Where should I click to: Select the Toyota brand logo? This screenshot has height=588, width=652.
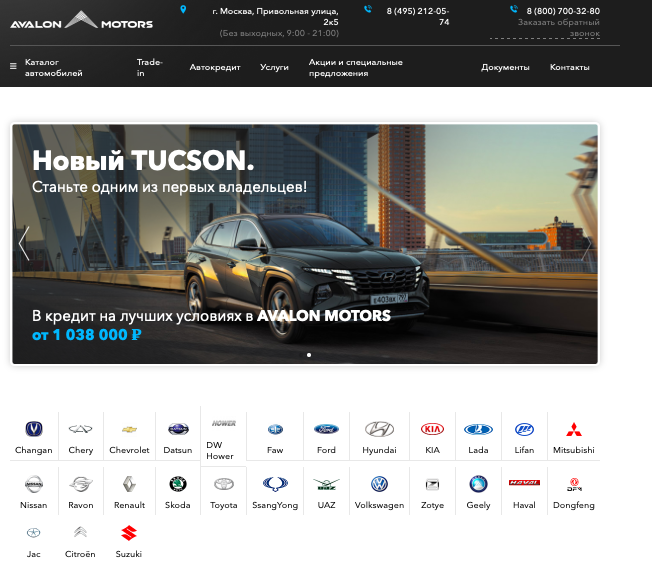pos(224,484)
